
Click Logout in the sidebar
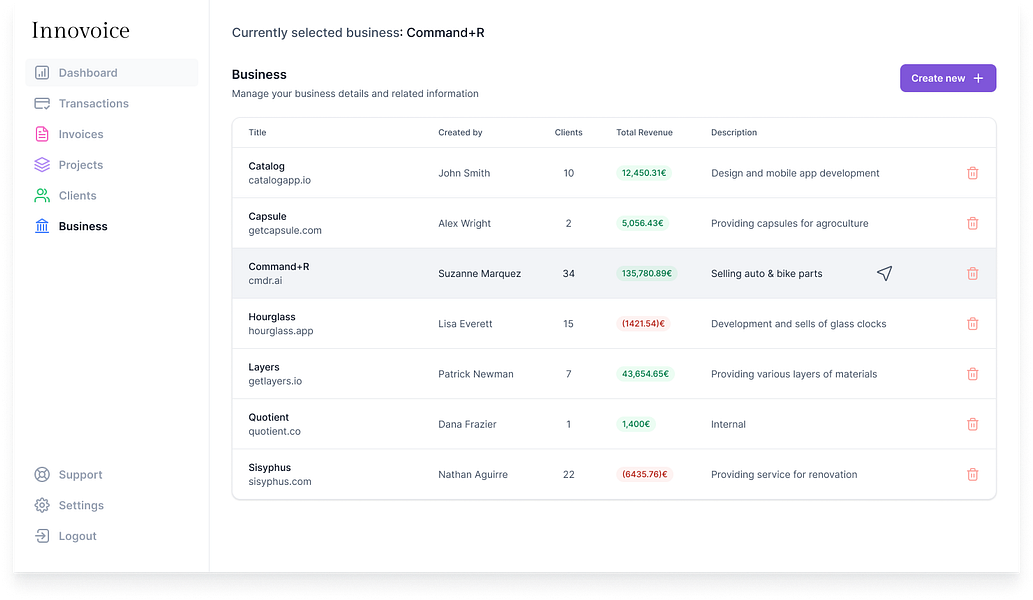coord(77,536)
